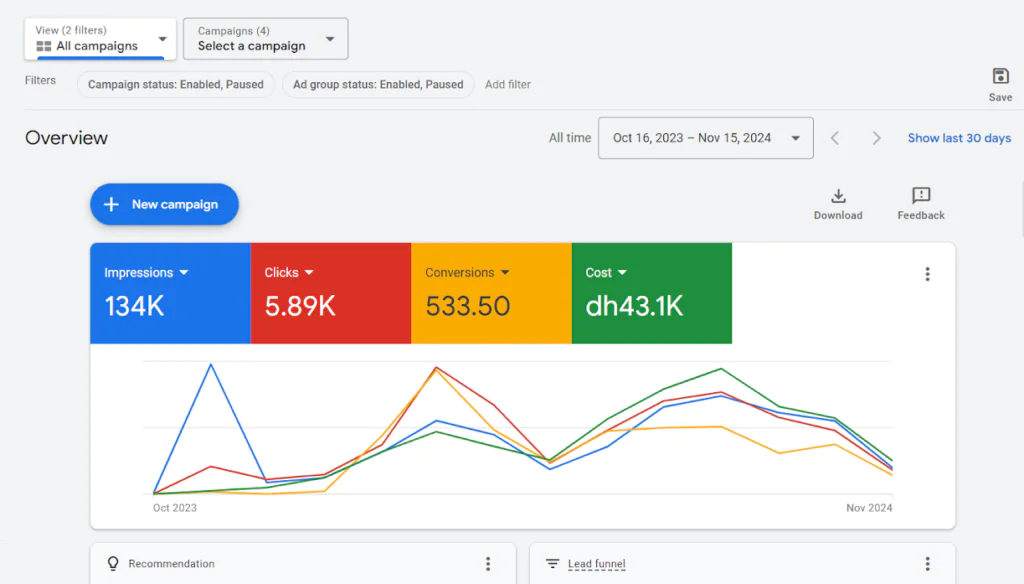
Task: Open the Lead funnel card three-dot menu
Action: point(927,564)
